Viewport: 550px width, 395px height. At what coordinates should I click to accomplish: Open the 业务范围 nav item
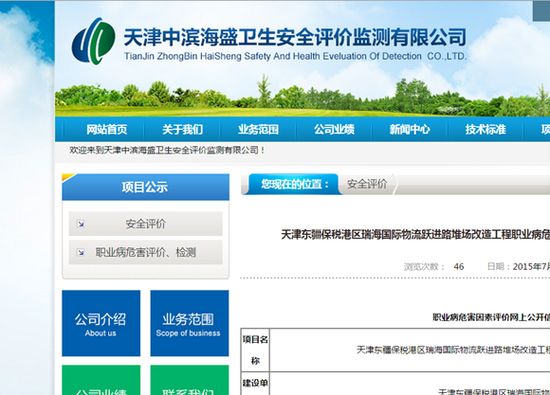pos(258,129)
